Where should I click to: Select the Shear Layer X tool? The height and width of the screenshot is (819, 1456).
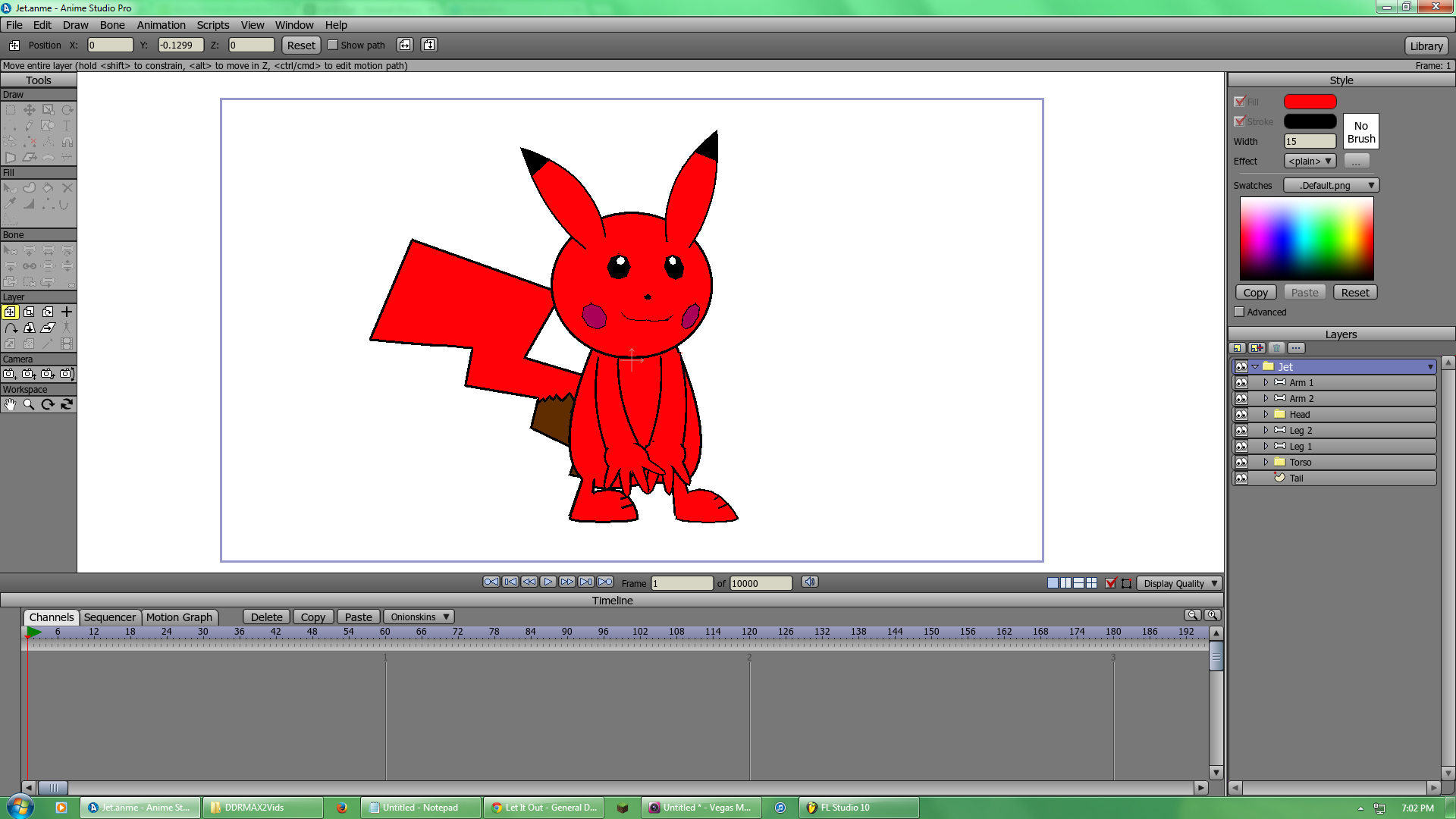click(x=48, y=328)
